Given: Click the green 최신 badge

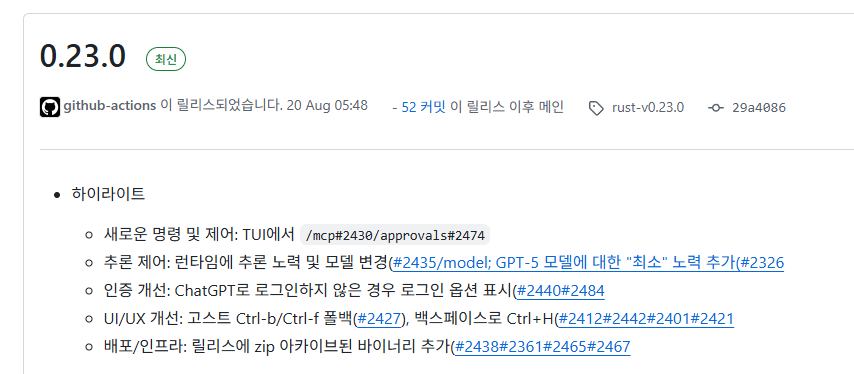Looking at the screenshot, I should 166,59.
